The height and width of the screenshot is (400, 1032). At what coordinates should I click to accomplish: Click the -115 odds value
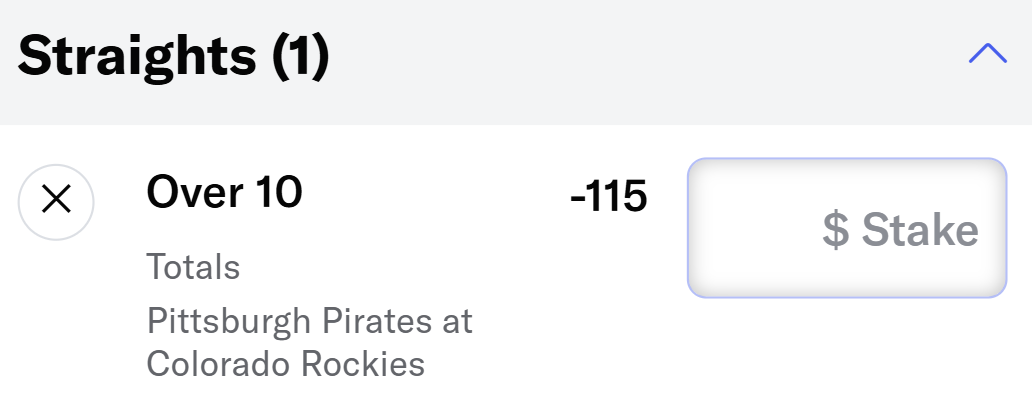click(608, 196)
